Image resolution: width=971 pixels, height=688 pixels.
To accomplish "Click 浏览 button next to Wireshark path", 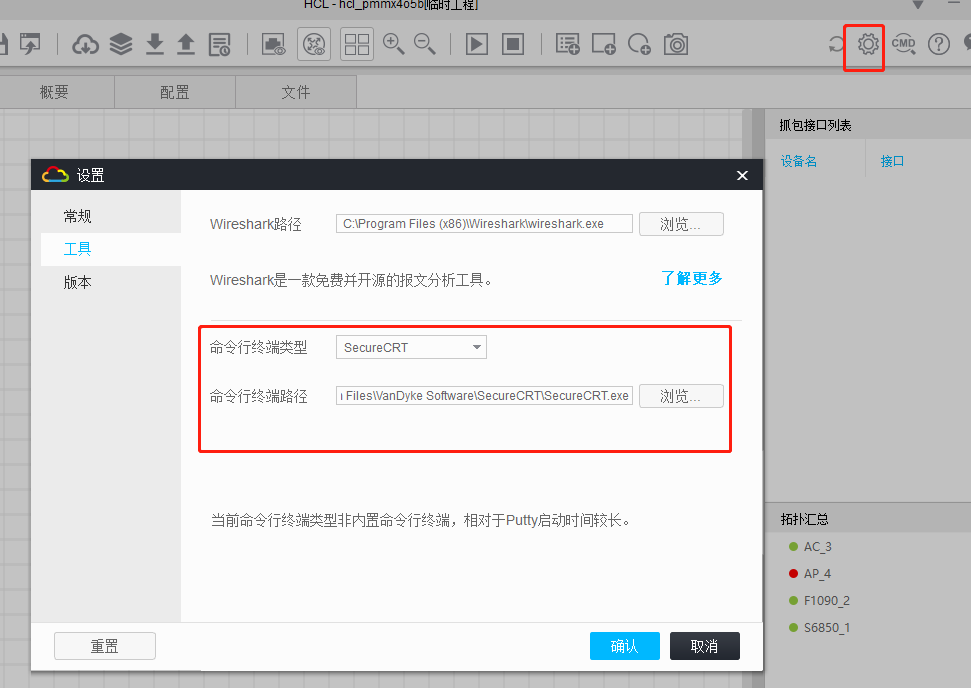I will coord(681,224).
